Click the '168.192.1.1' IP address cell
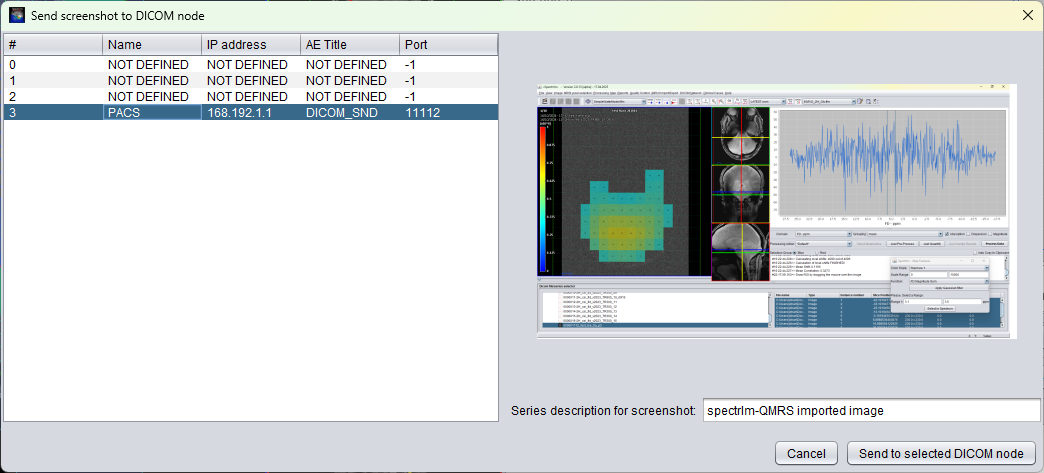The image size is (1044, 473). pyautogui.click(x=250, y=113)
